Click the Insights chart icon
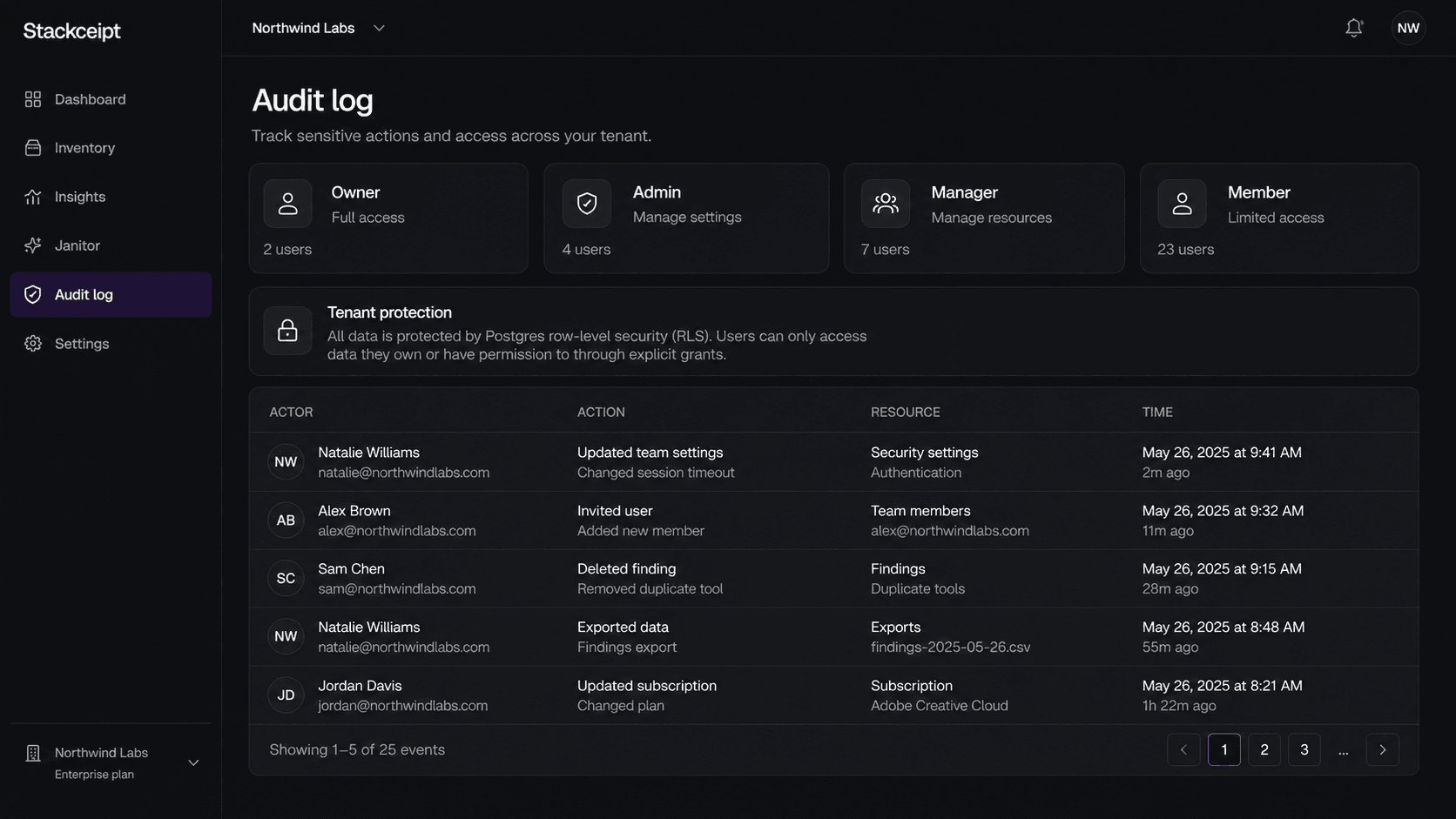Image resolution: width=1456 pixels, height=819 pixels. pyautogui.click(x=33, y=197)
